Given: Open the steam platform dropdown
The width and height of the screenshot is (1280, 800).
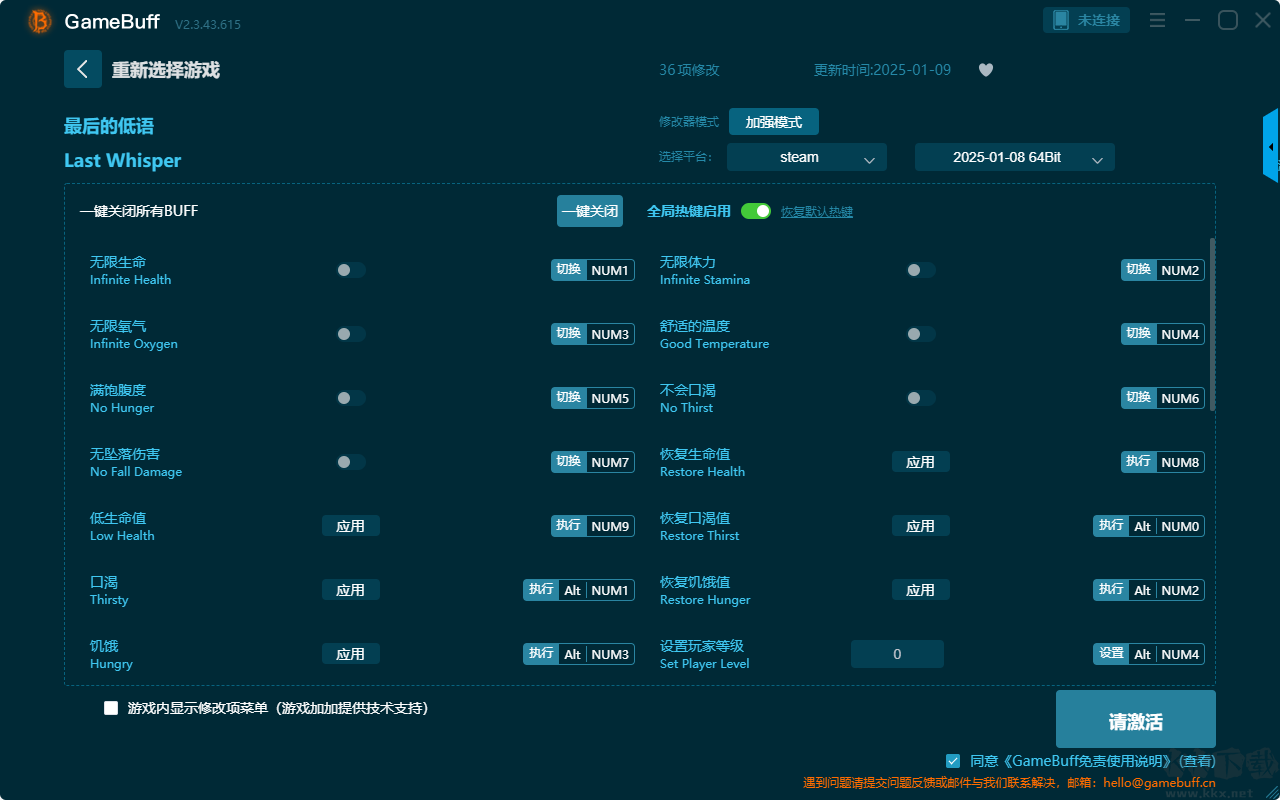Looking at the screenshot, I should [807, 157].
